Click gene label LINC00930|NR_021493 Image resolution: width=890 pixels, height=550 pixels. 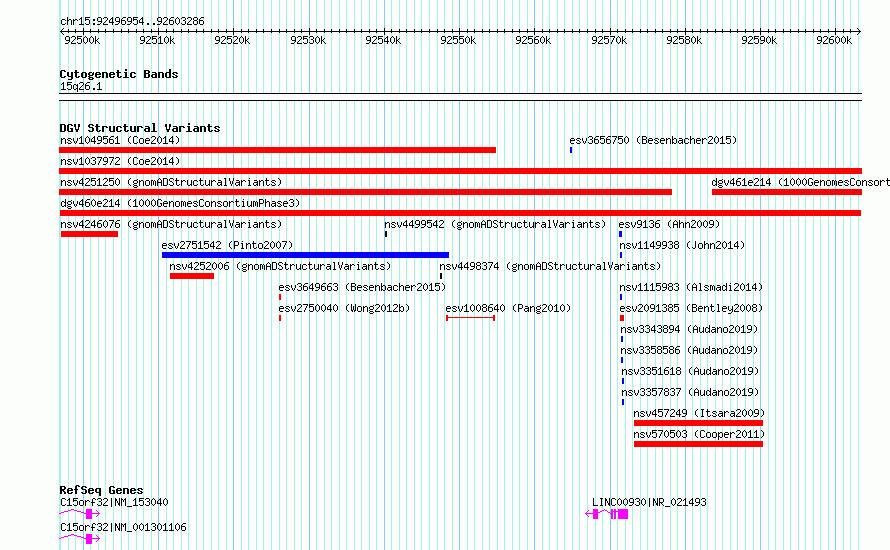tap(649, 502)
